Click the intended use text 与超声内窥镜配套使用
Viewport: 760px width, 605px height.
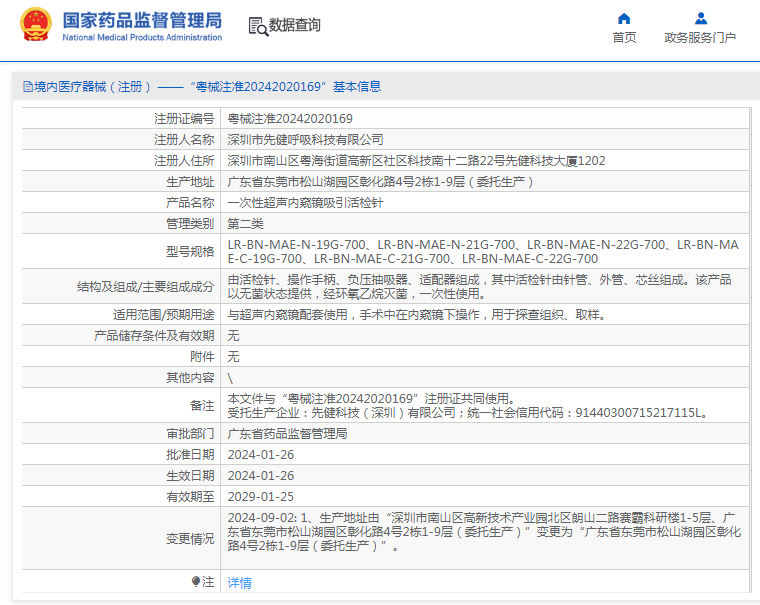[417, 315]
